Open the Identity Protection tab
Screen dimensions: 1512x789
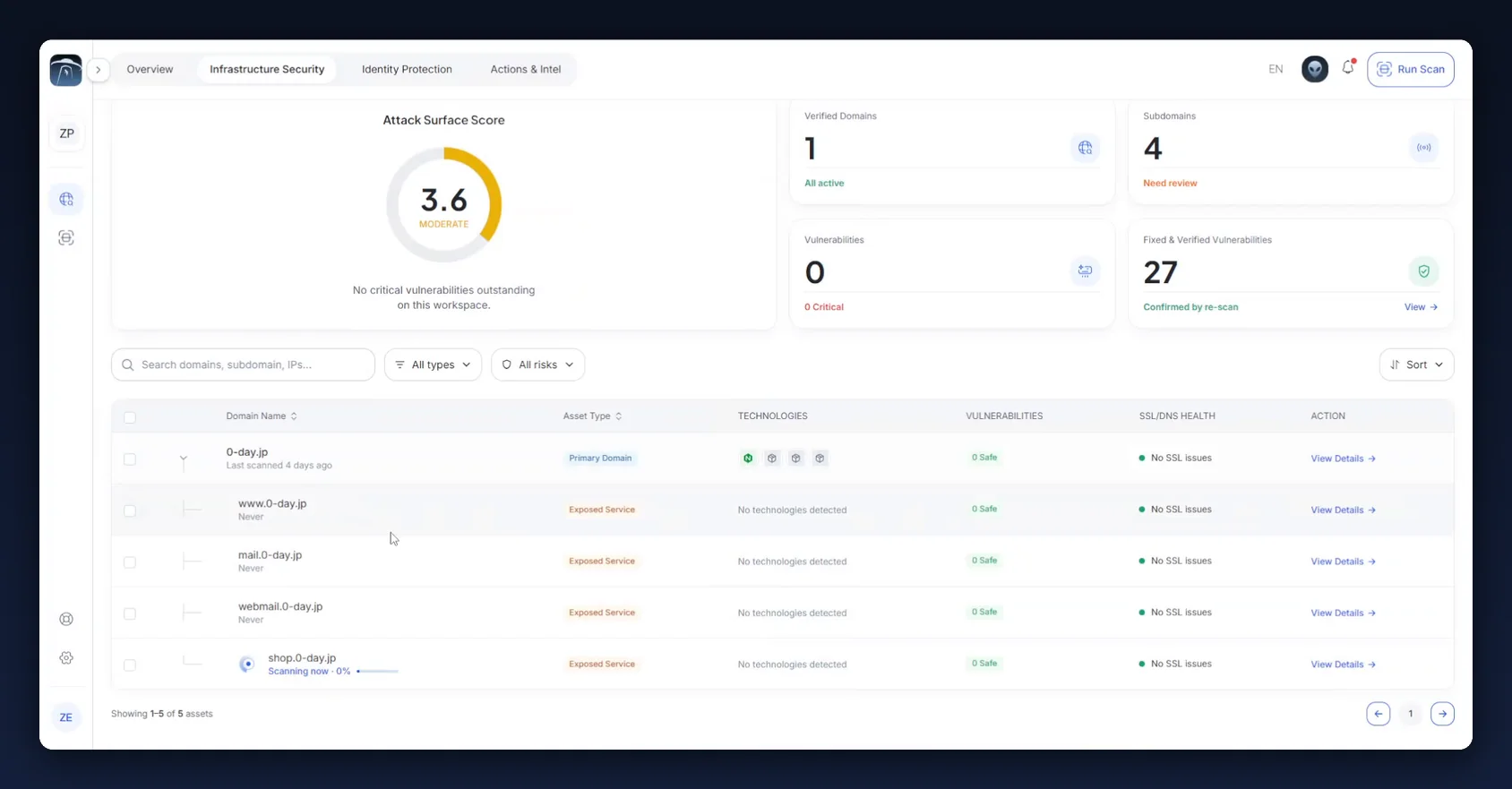pos(407,69)
